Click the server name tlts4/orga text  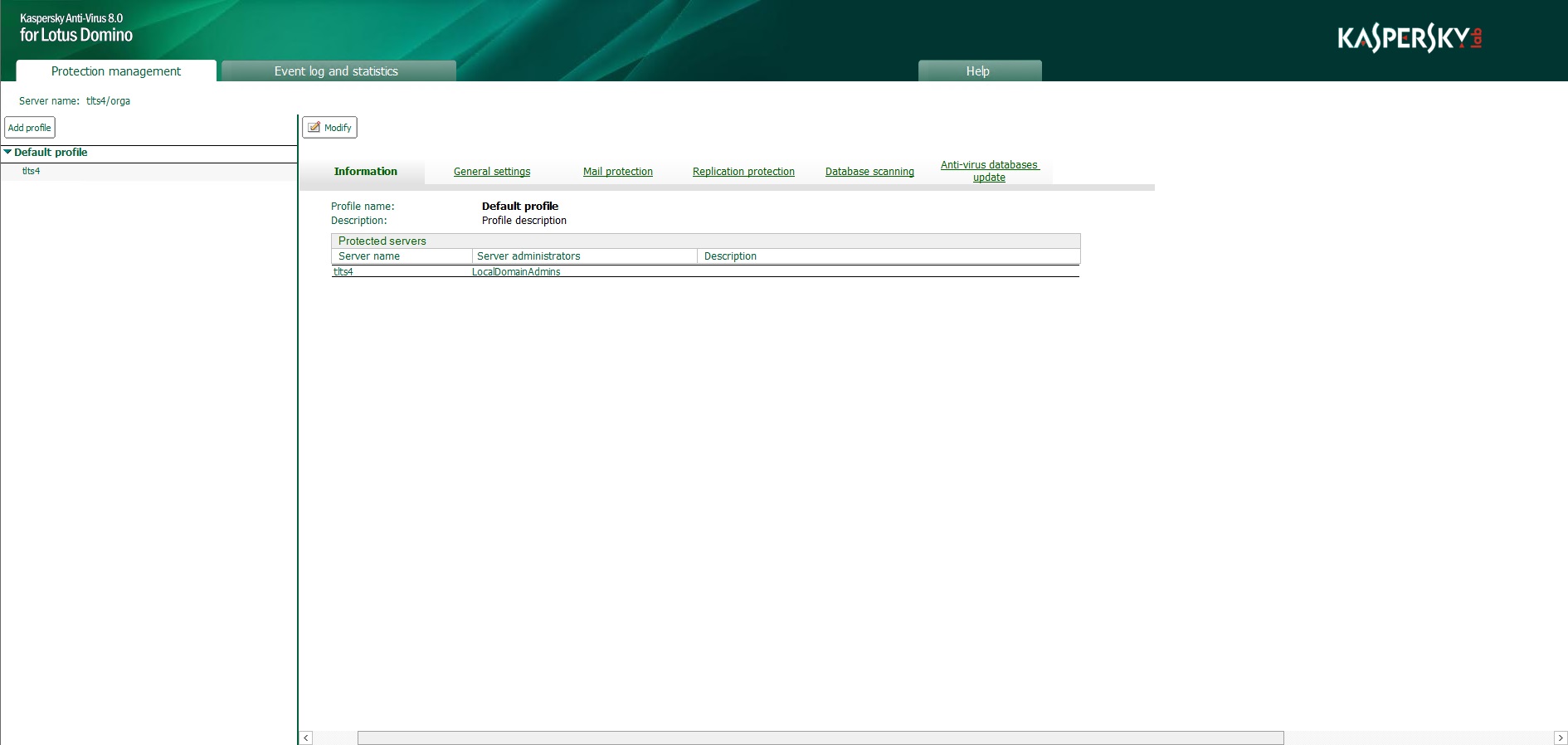108,101
